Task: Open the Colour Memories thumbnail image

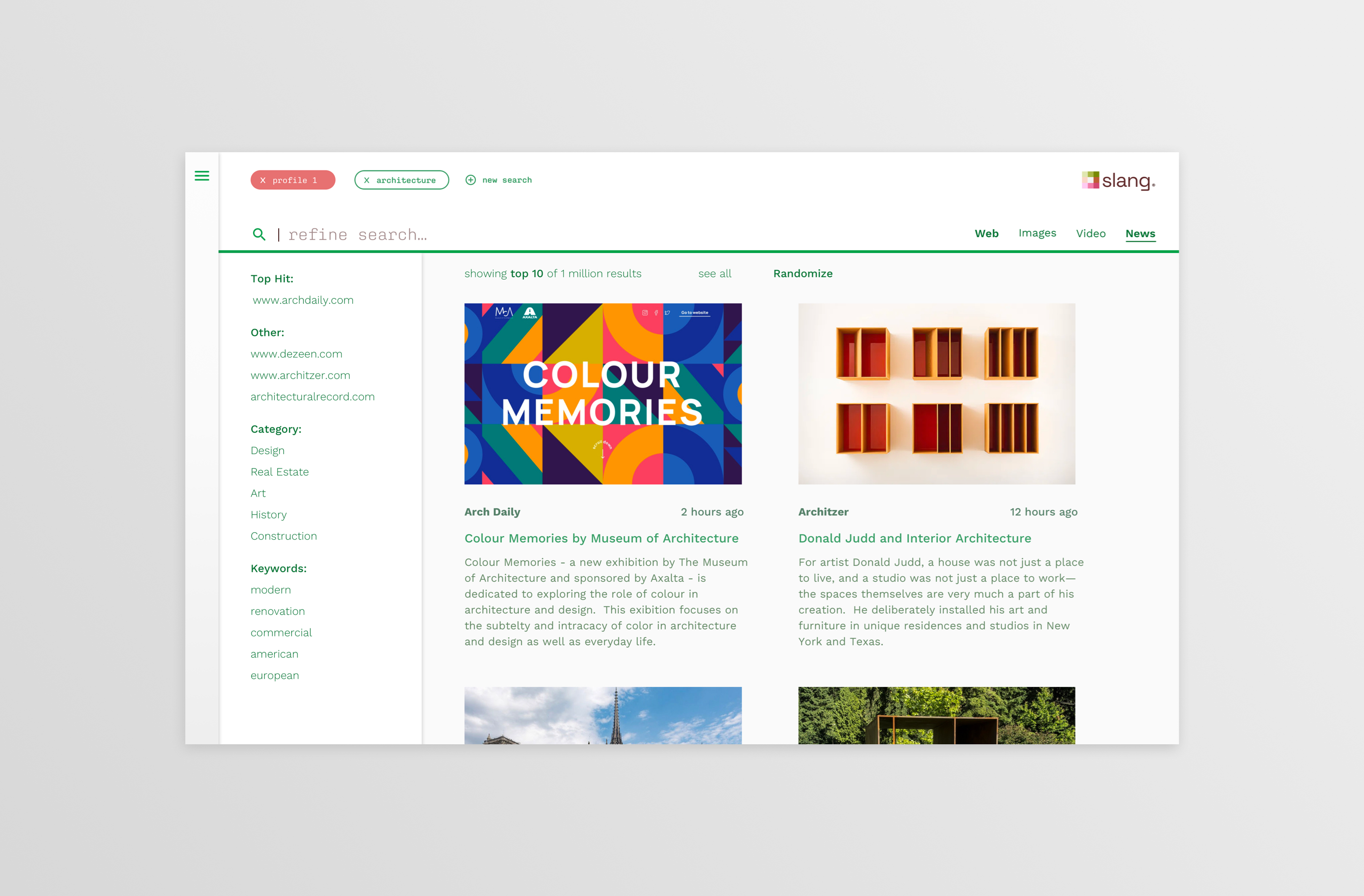Action: coord(603,394)
